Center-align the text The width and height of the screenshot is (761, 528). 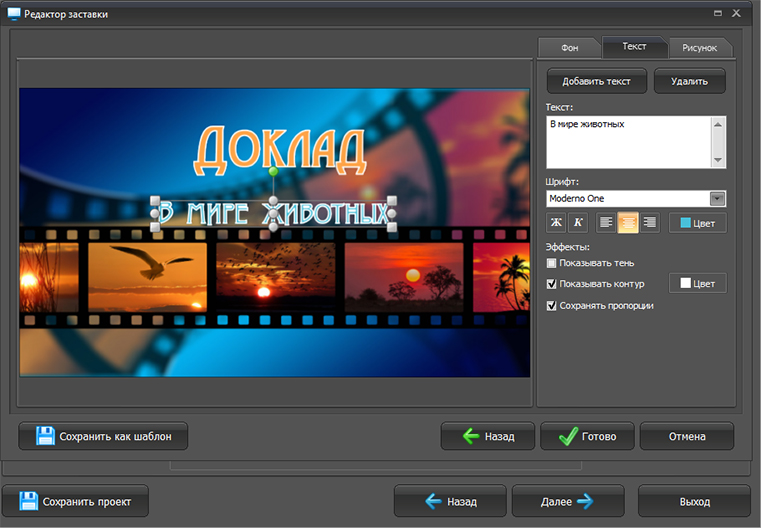628,223
